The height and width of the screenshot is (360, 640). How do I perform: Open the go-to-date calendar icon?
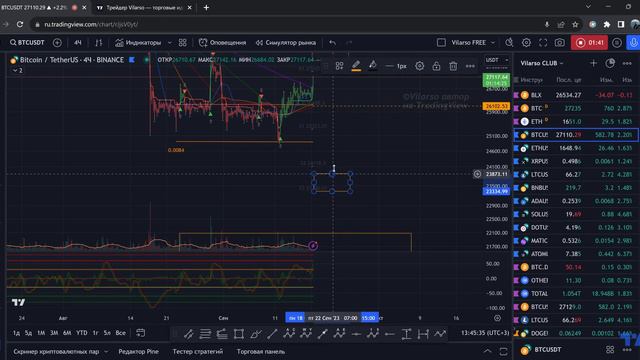pos(140,333)
